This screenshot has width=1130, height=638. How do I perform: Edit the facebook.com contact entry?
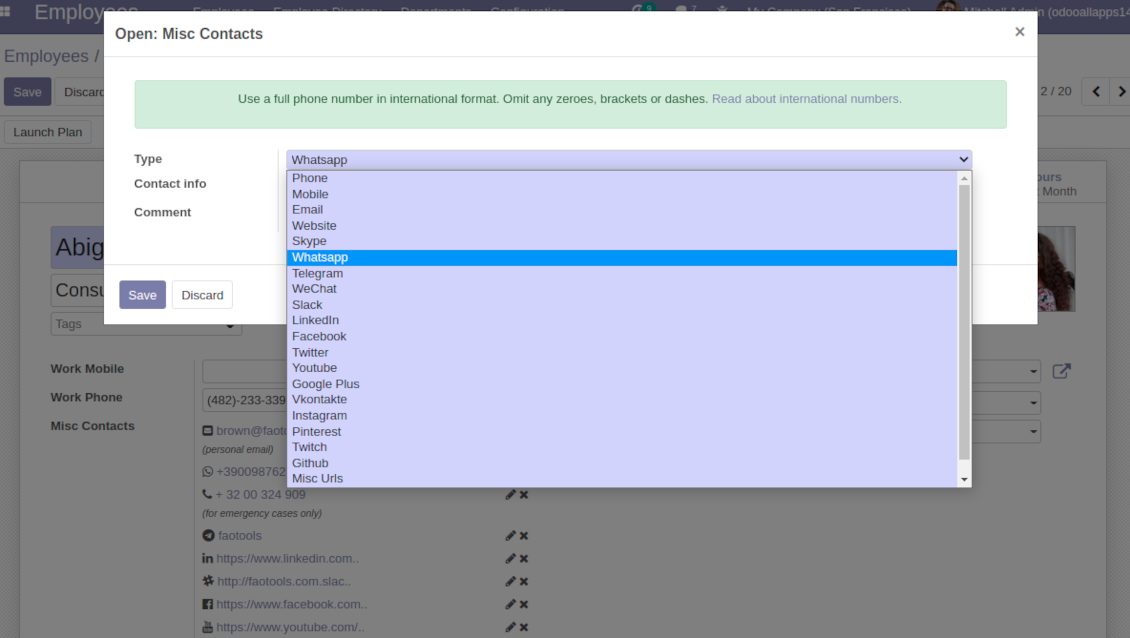click(510, 604)
